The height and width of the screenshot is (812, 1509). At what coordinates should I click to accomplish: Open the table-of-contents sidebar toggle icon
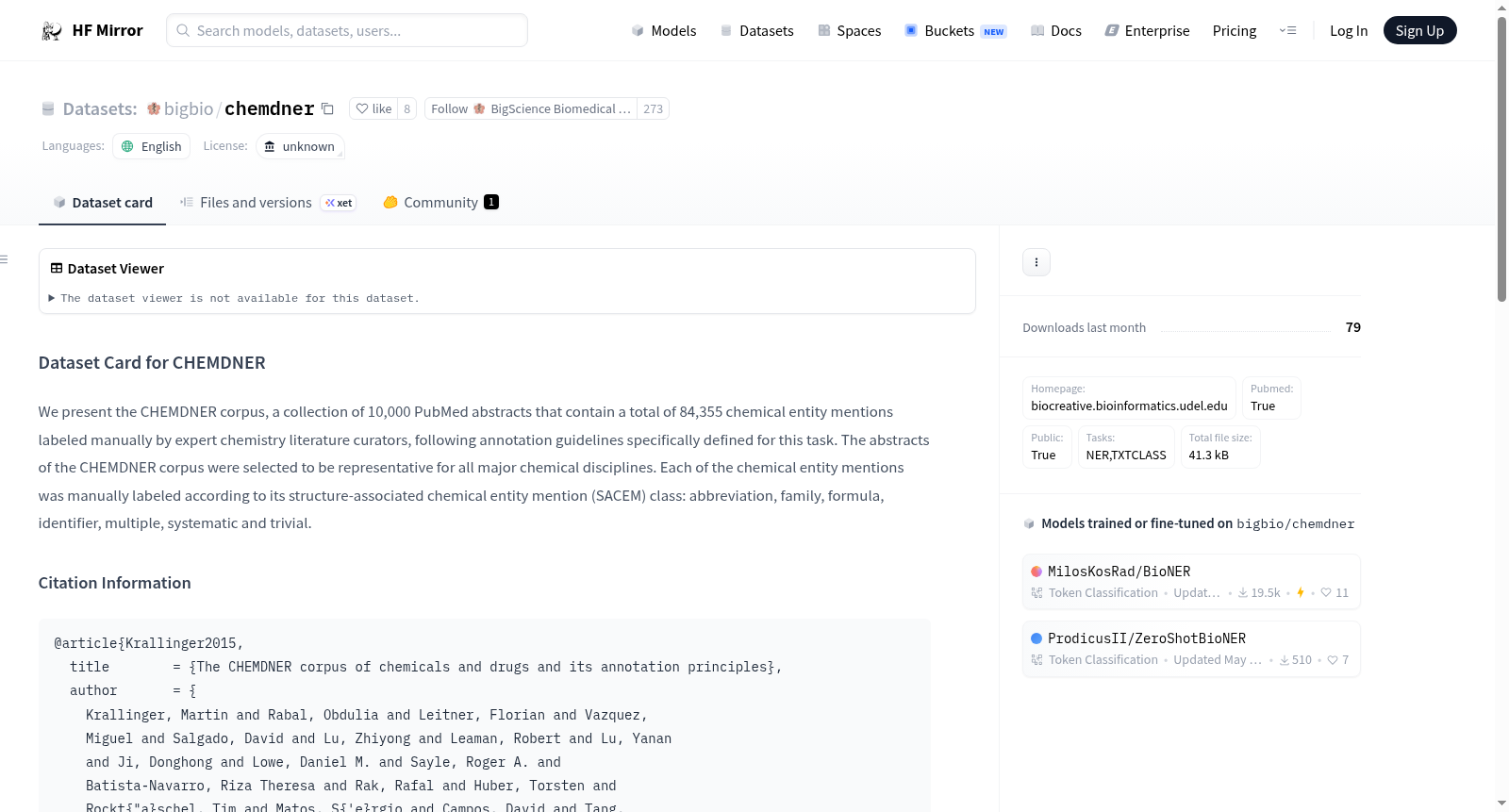pos(4,259)
